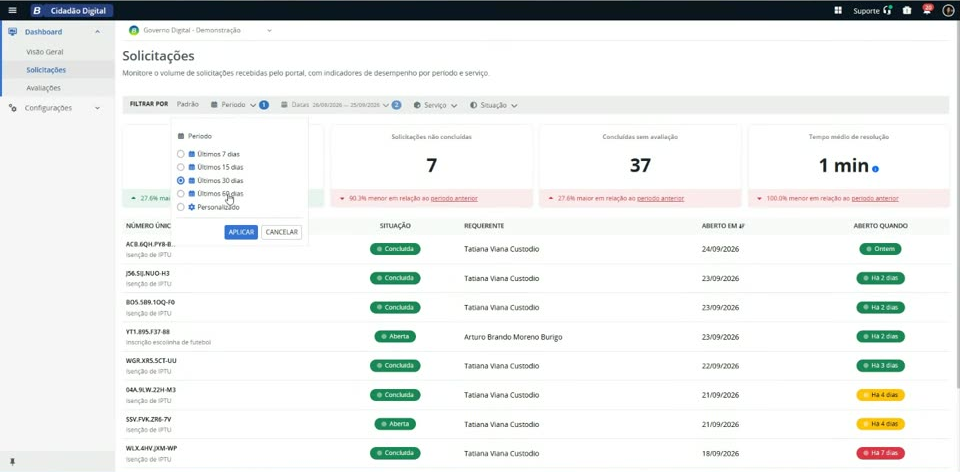Click the Configurações gears icon in sidebar

tap(13, 108)
